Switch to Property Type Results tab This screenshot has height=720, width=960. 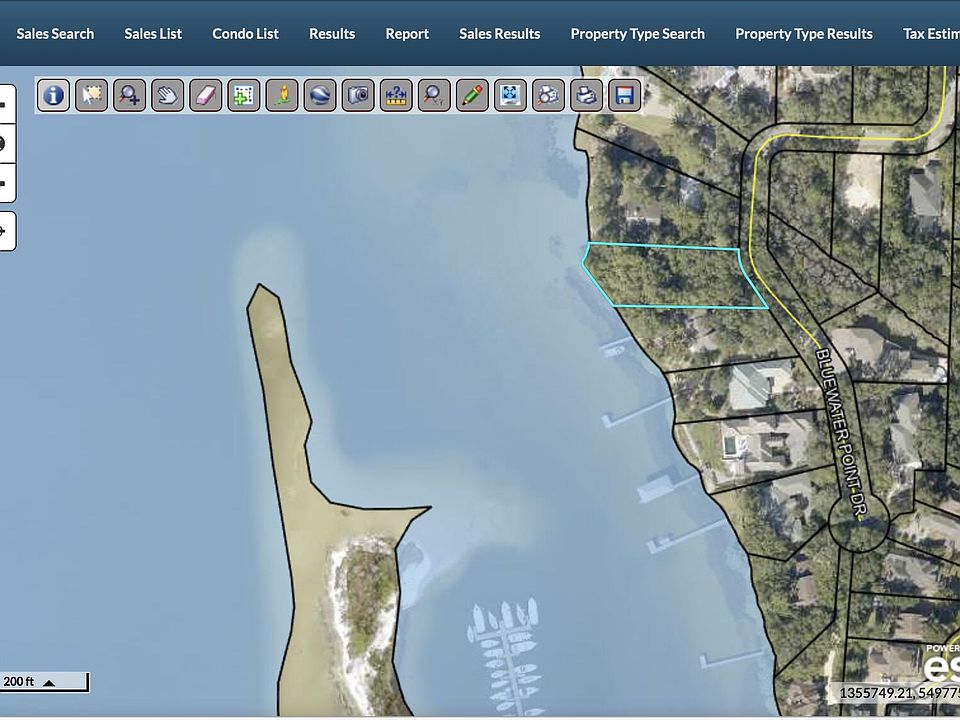pyautogui.click(x=804, y=34)
